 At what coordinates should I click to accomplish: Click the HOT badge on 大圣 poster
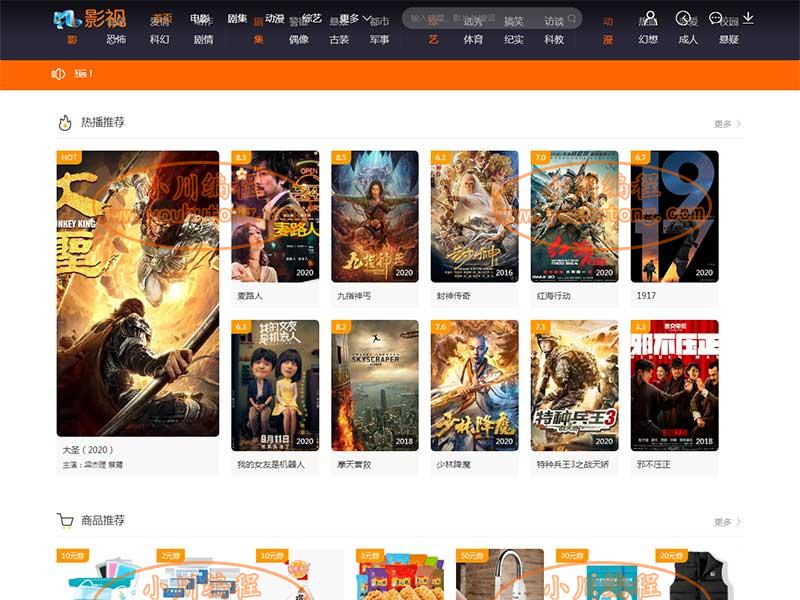point(69,157)
